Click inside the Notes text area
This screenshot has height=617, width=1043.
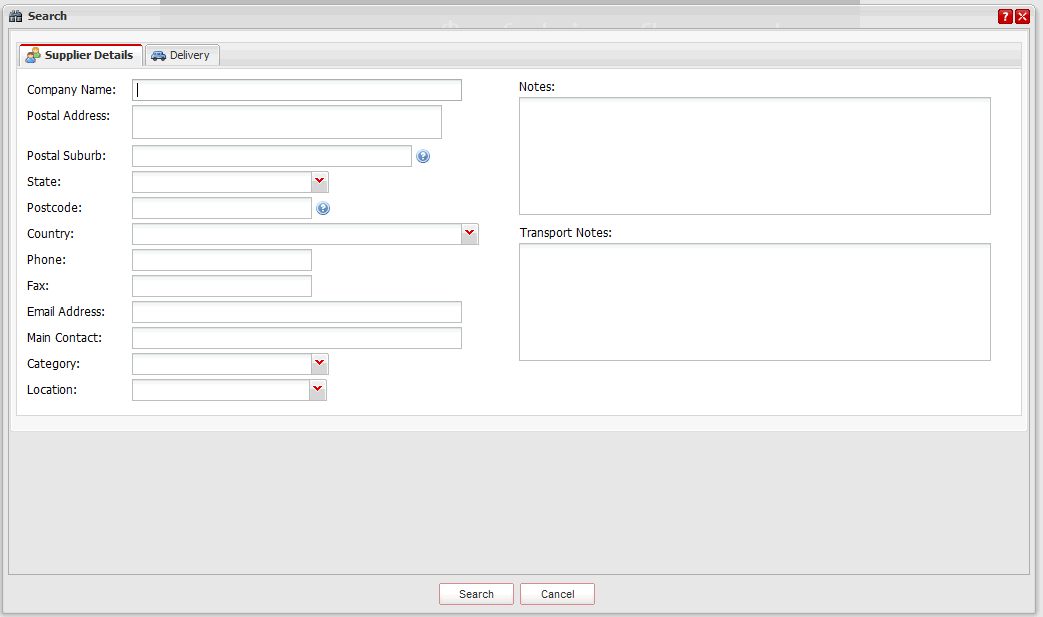click(x=754, y=156)
